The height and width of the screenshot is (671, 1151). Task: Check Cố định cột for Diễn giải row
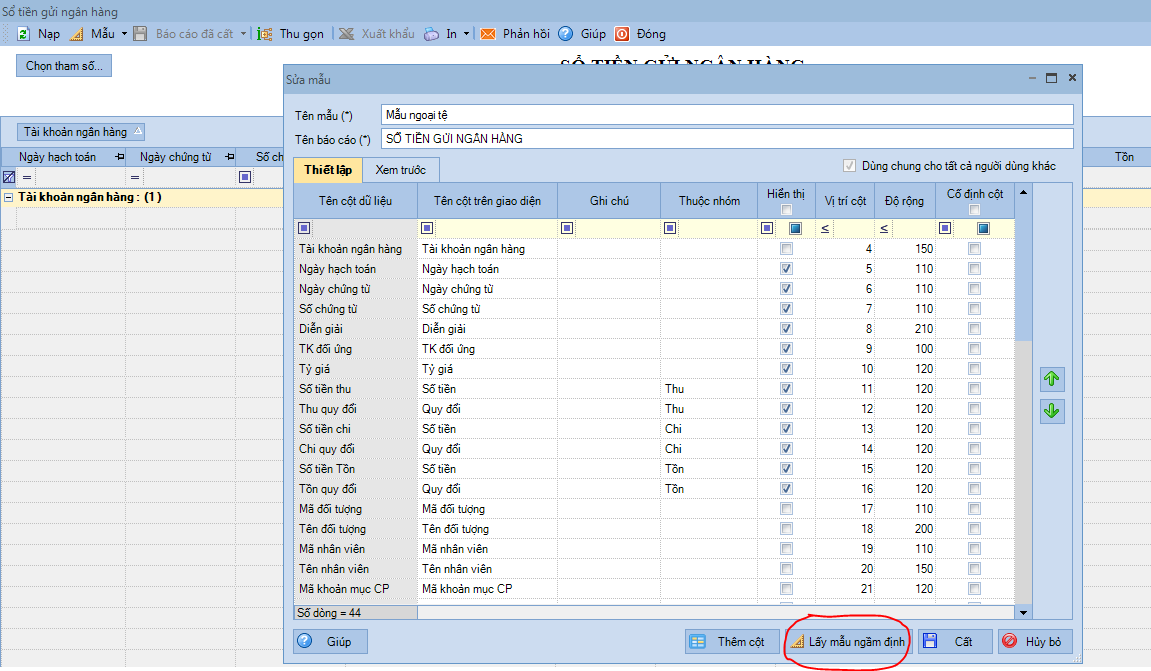974,329
